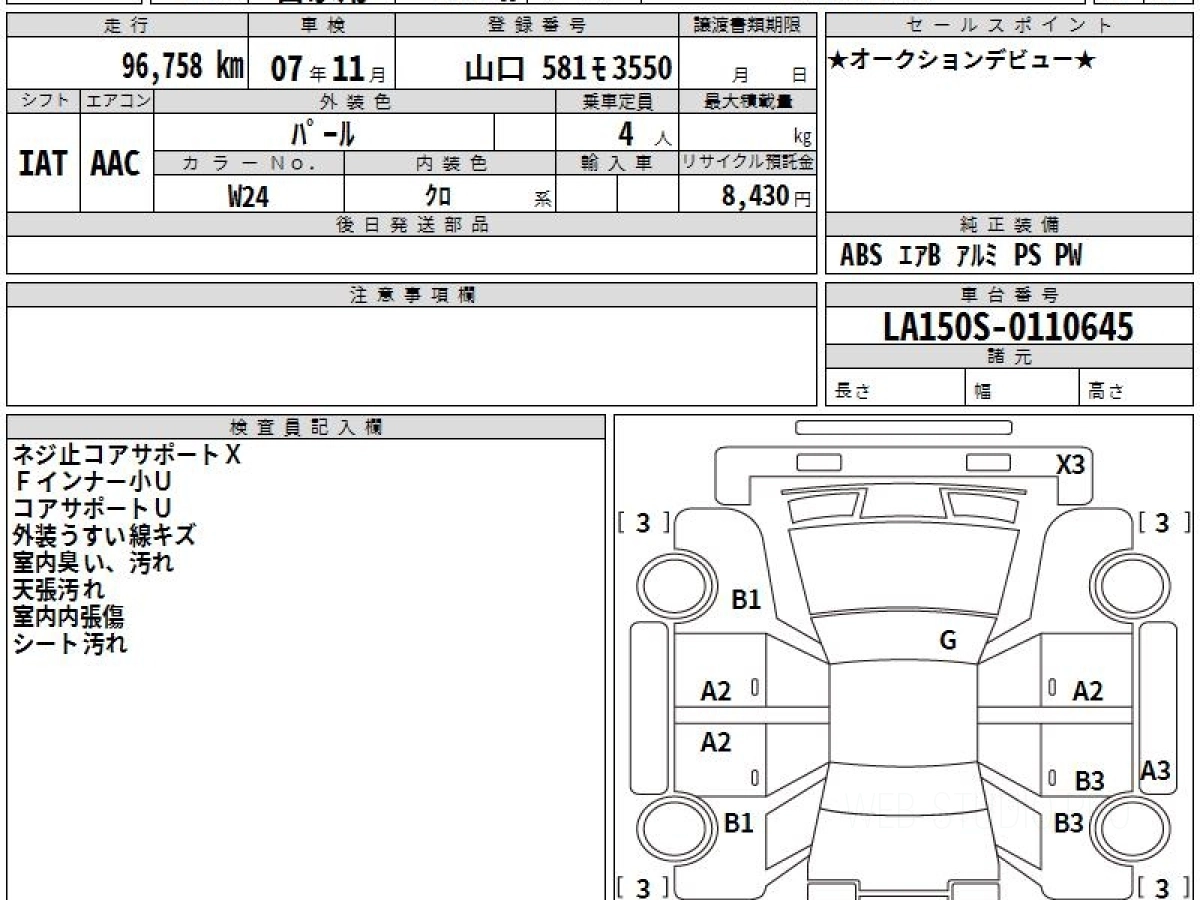The image size is (1200, 900).
Task: Click the 譲渡書類期限 header
Action: coord(747,26)
